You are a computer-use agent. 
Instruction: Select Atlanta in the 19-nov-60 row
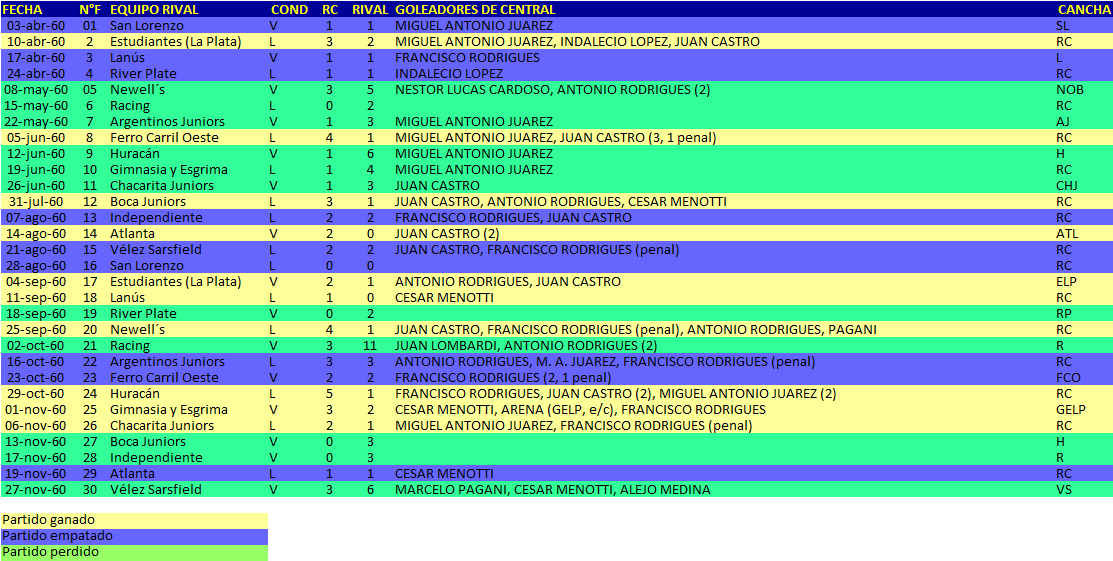click(132, 473)
